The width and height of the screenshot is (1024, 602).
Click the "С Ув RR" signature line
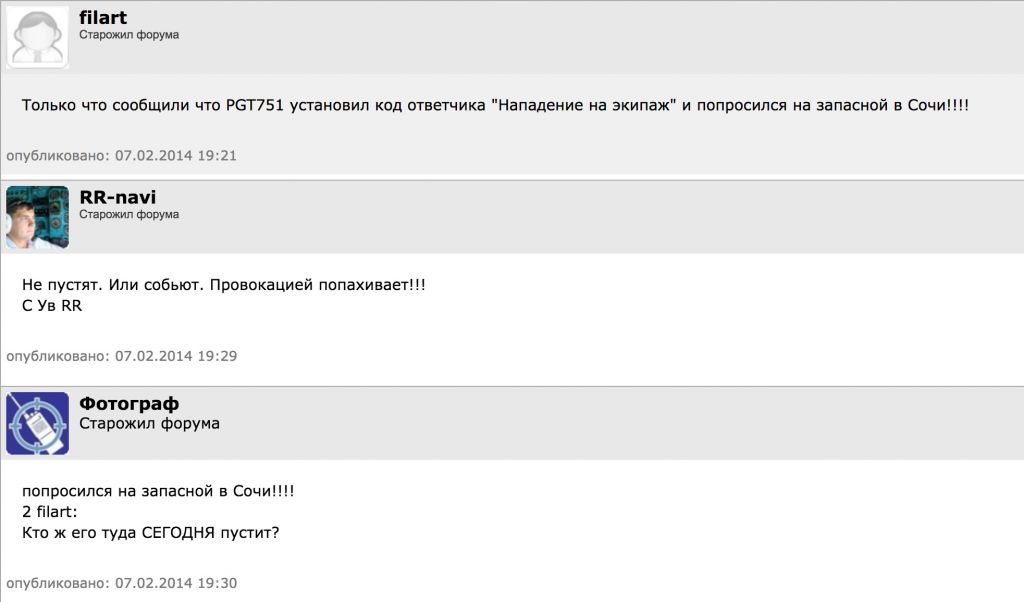pos(52,306)
